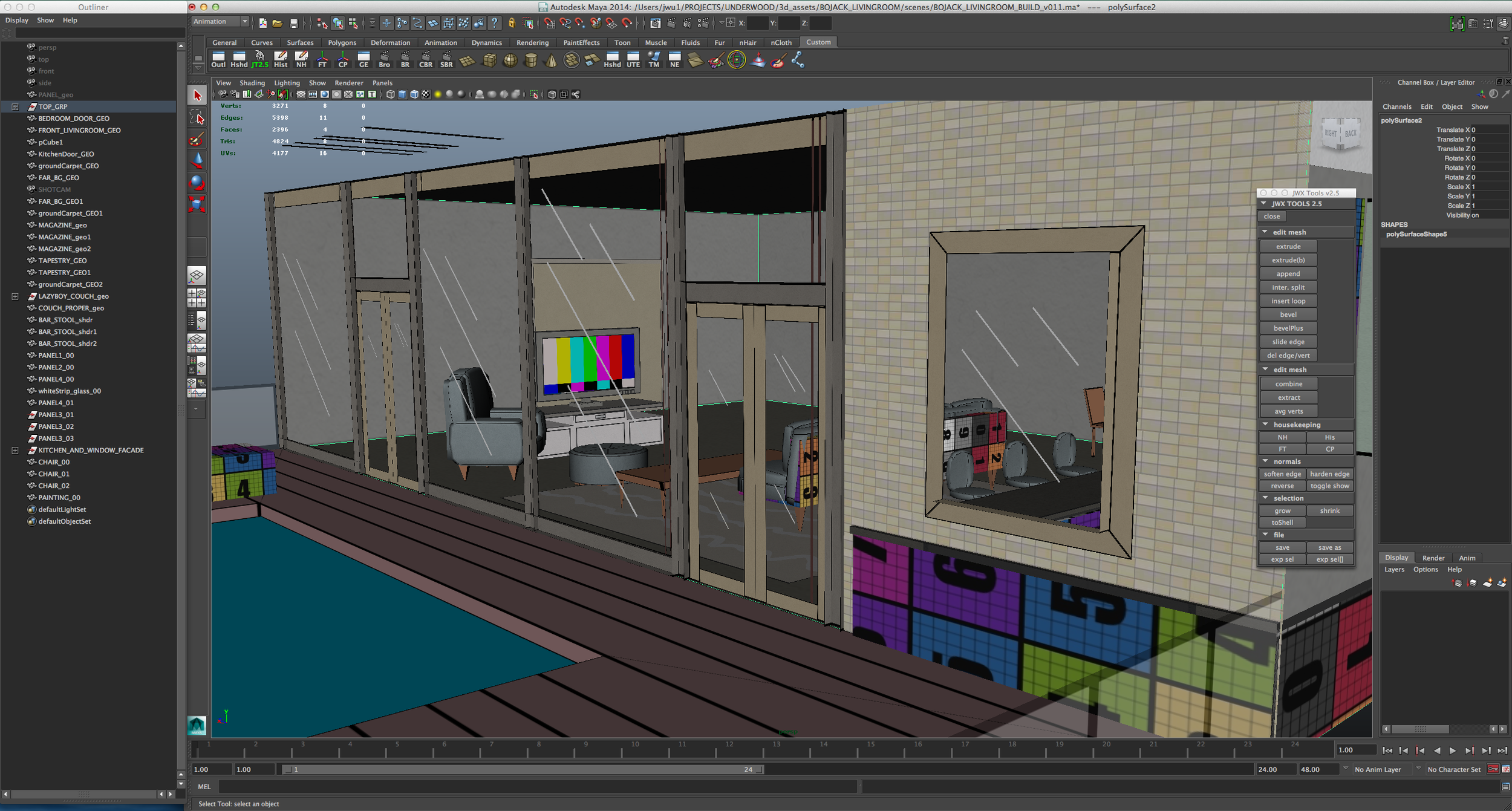Expand KITCHEN_AND_WINDOW_FACADE in Outliner
1512x811 pixels.
click(x=15, y=451)
